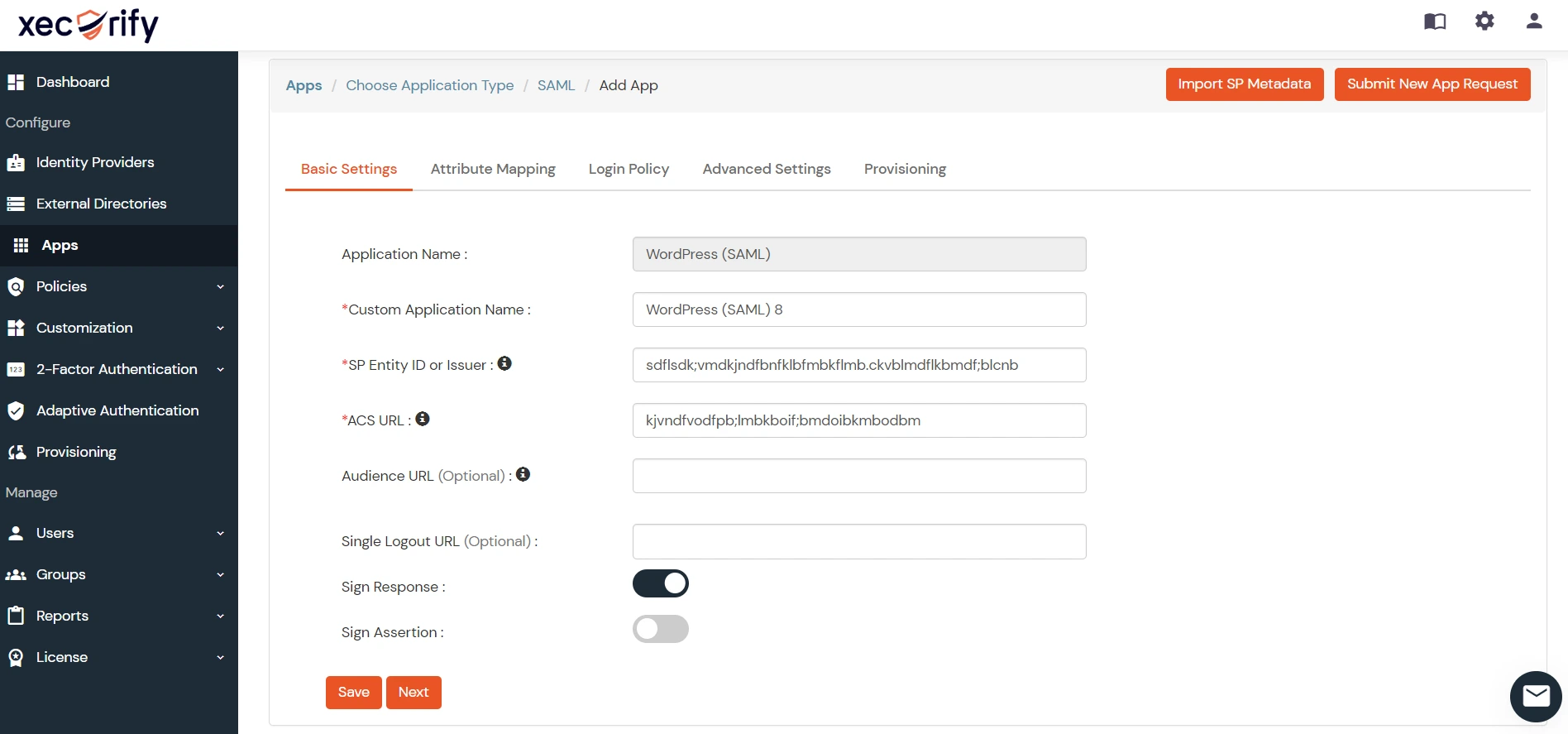Click the Audience URL info icon
Viewport: 1568px width, 734px height.
pyautogui.click(x=523, y=474)
